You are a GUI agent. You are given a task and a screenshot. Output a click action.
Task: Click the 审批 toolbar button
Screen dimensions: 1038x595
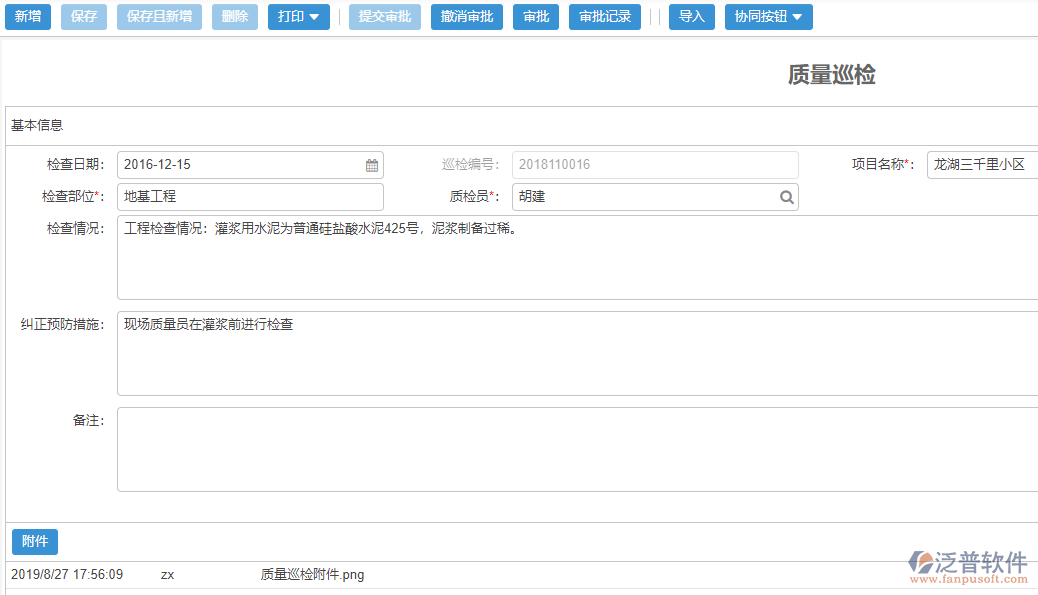point(536,17)
